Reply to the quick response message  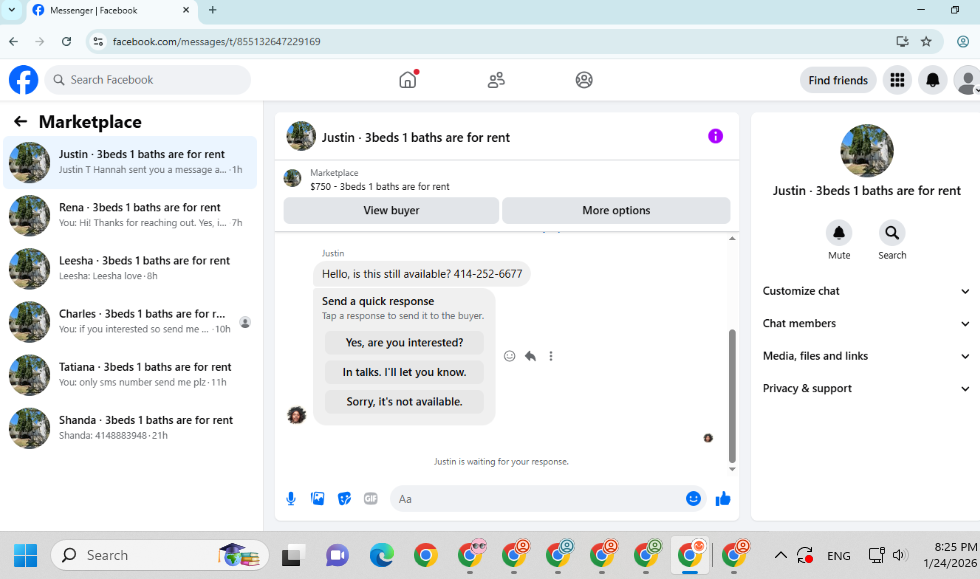point(531,356)
